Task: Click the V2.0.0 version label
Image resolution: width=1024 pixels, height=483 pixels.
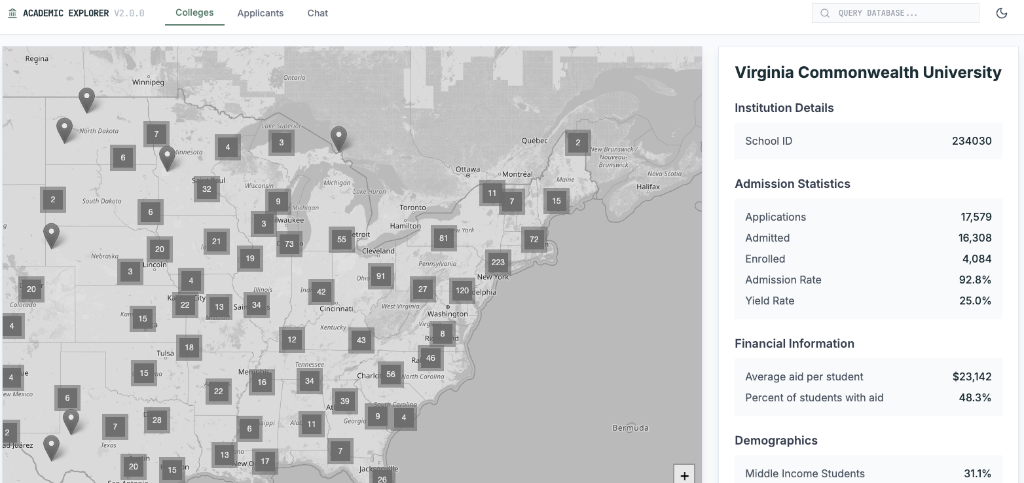Action: click(x=129, y=13)
